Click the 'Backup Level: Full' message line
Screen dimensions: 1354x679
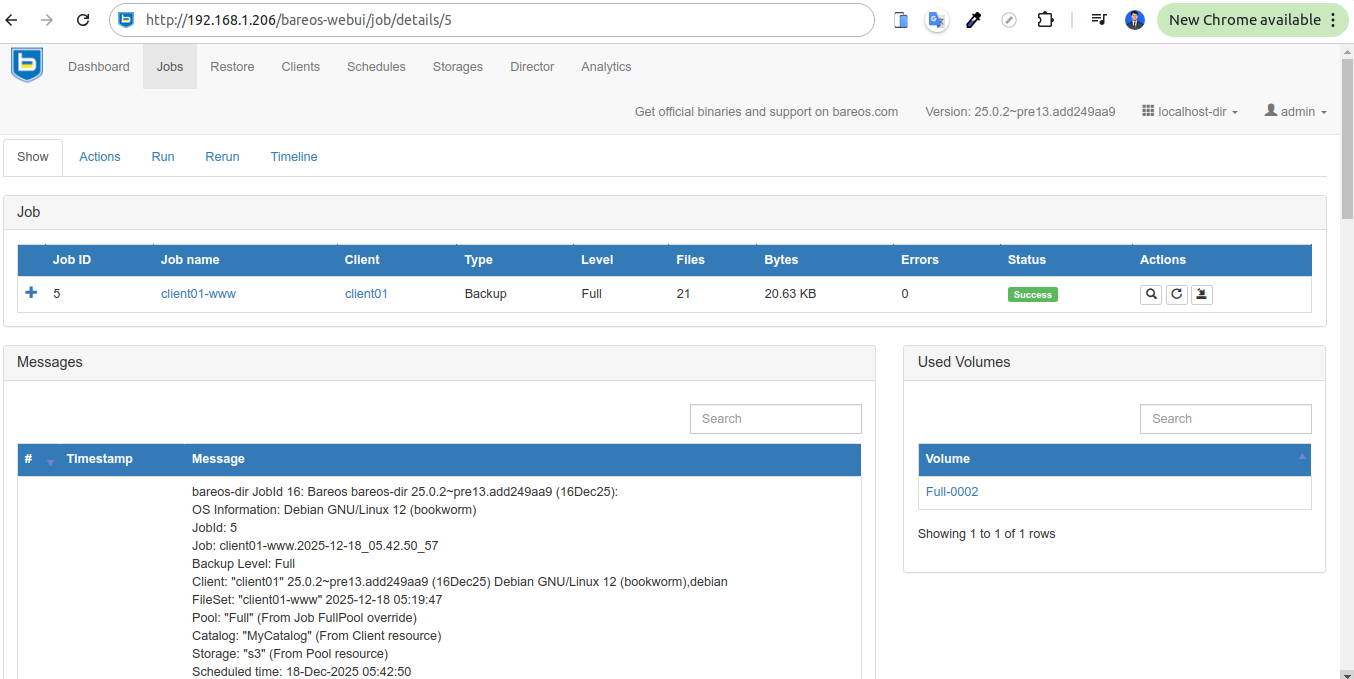(243, 564)
